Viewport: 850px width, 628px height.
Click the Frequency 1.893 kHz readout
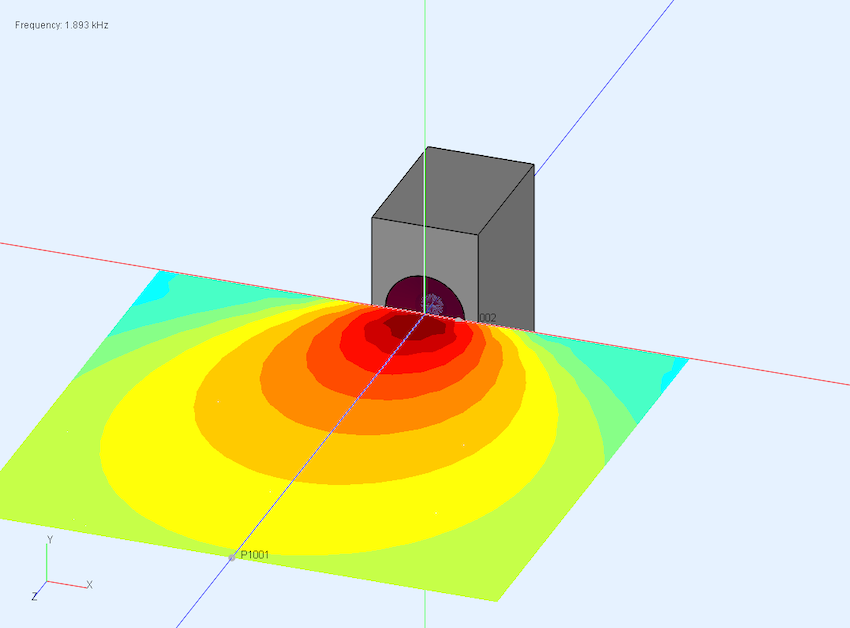61,24
